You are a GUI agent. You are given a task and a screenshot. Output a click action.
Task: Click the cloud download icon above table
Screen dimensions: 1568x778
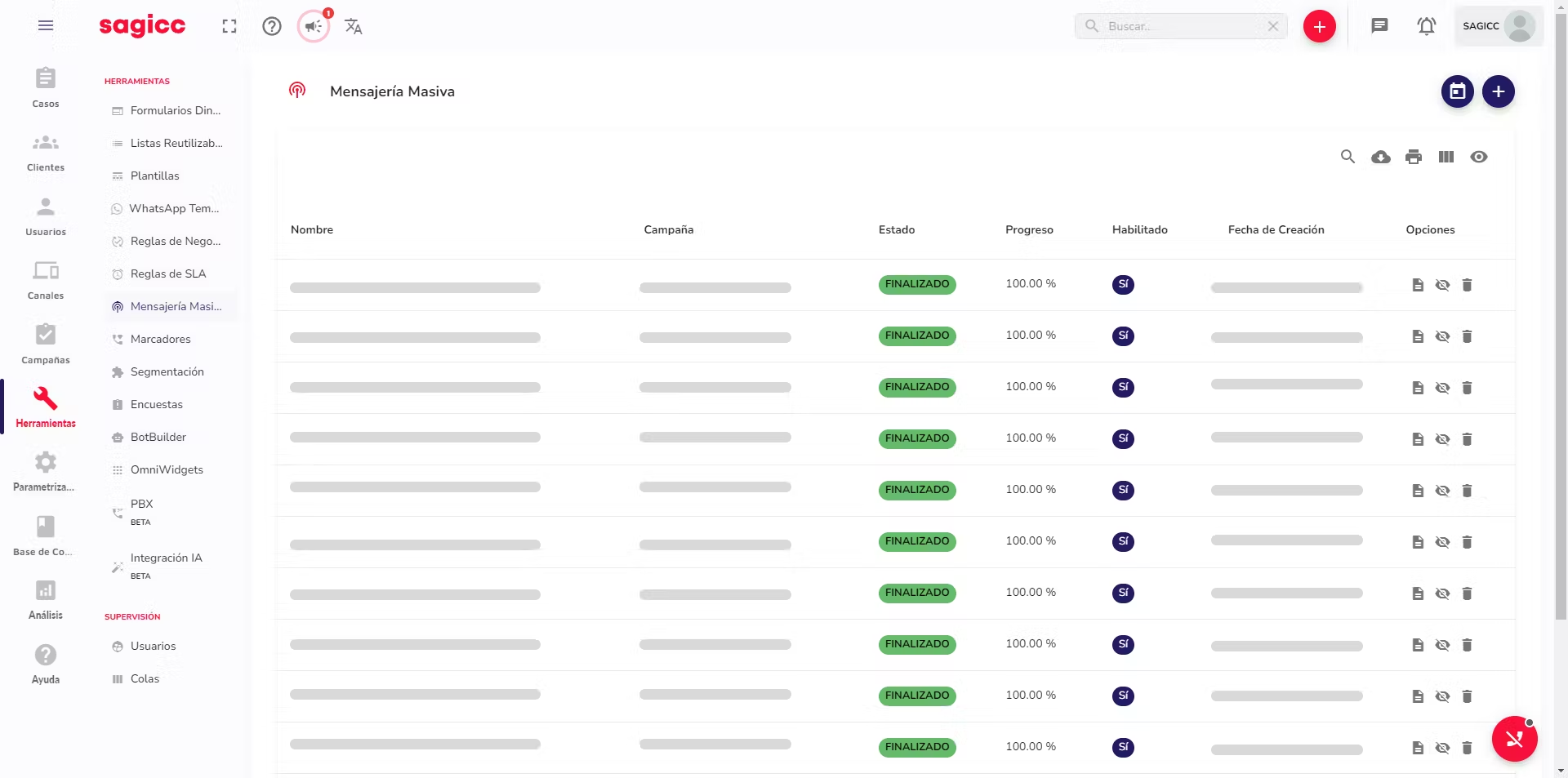tap(1380, 157)
